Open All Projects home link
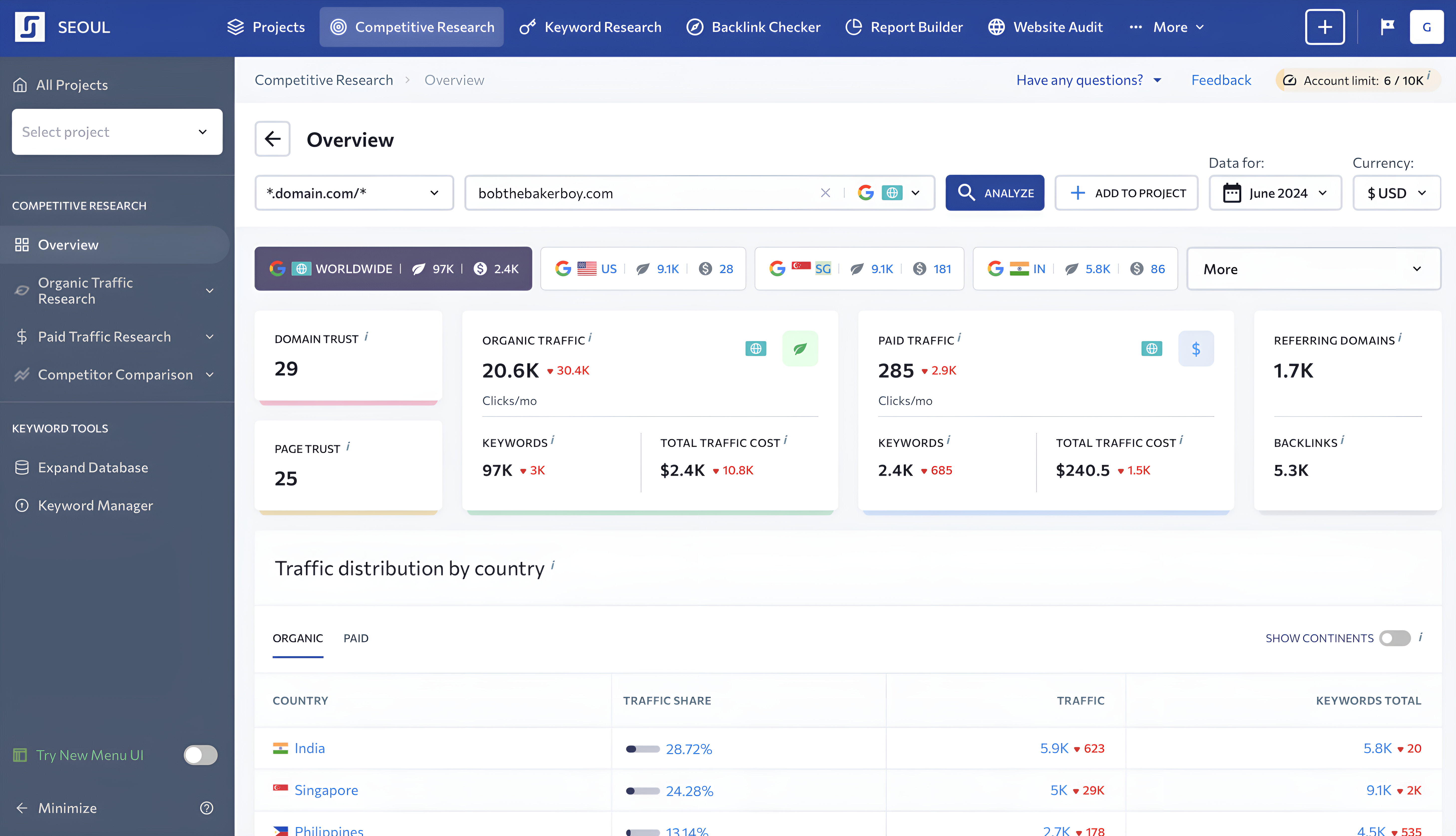This screenshot has width=1456, height=836. [x=61, y=85]
